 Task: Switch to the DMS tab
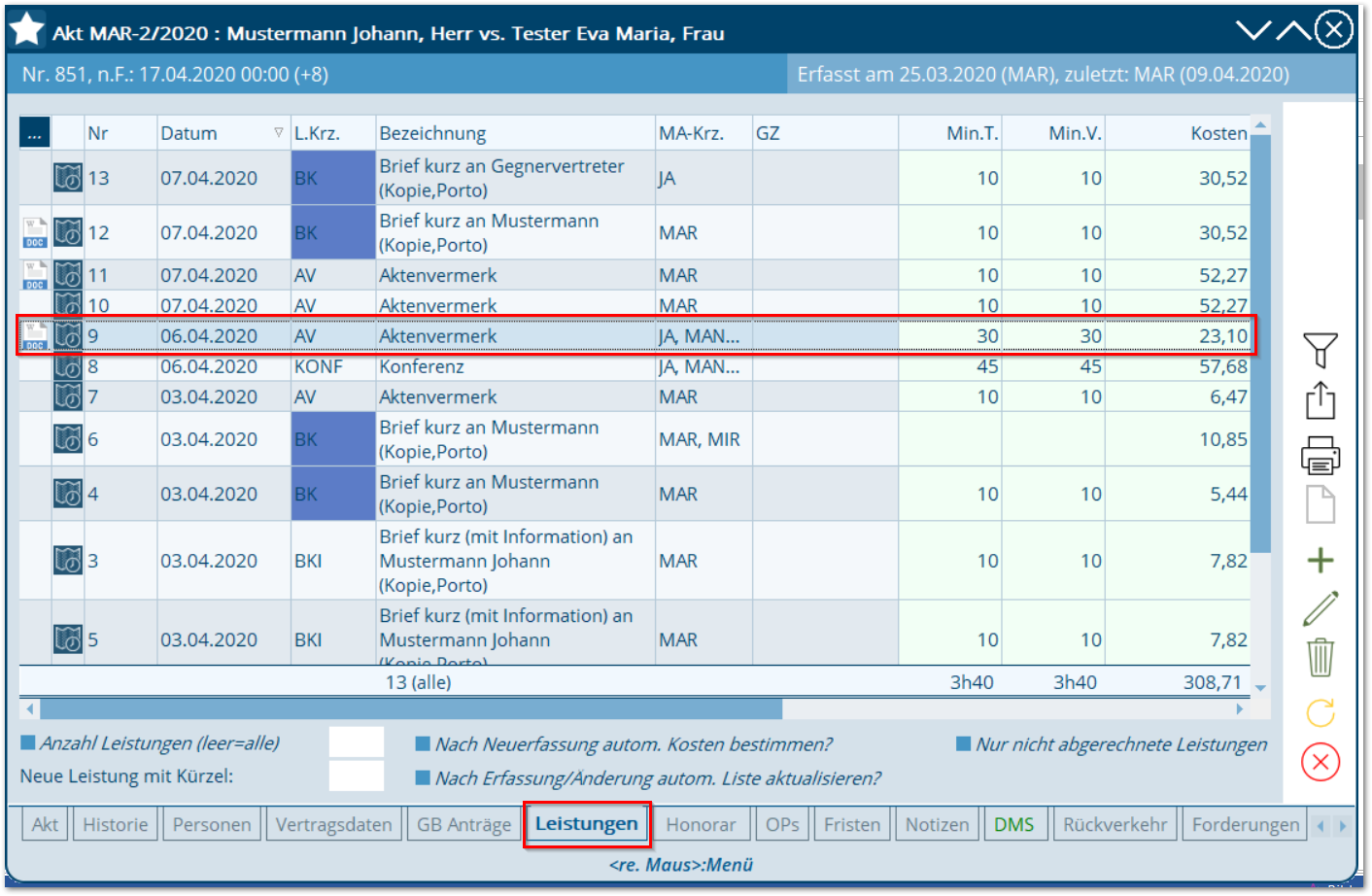click(x=1014, y=825)
